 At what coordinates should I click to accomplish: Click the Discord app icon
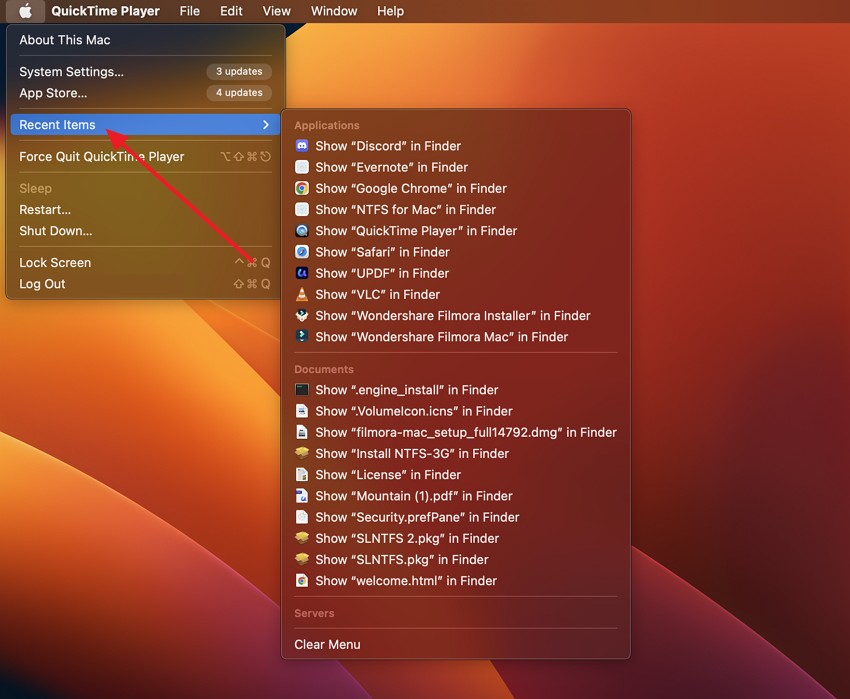(302, 146)
